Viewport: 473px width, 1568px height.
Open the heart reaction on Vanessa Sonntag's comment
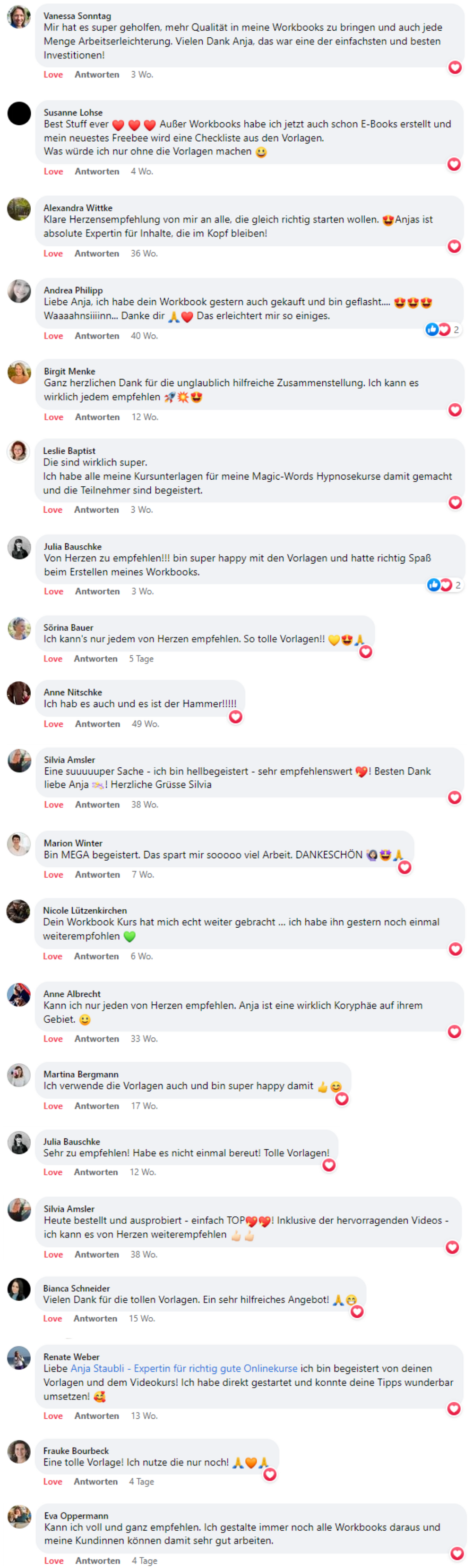[455, 68]
